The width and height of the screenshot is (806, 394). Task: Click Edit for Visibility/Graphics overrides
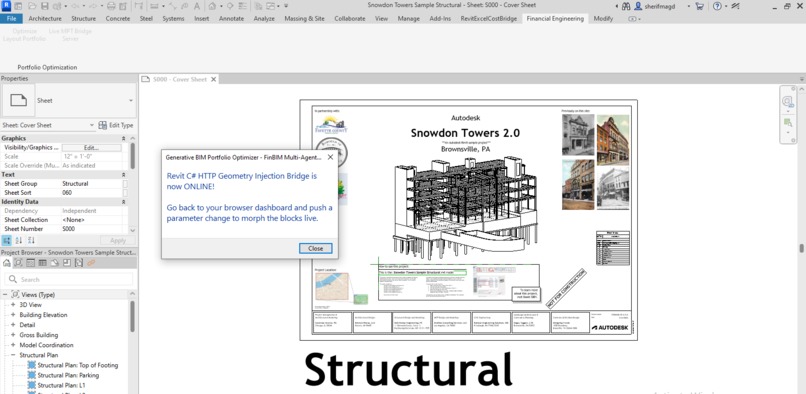[x=91, y=148]
